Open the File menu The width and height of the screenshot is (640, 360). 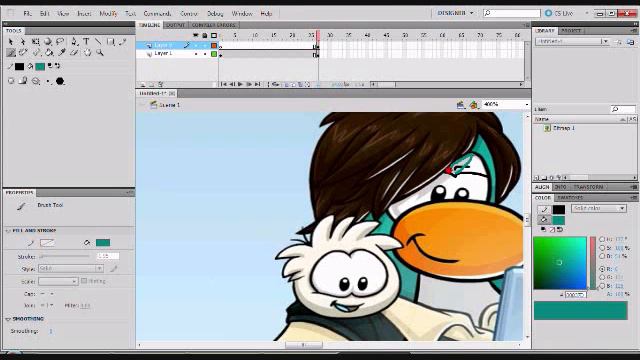(27, 13)
